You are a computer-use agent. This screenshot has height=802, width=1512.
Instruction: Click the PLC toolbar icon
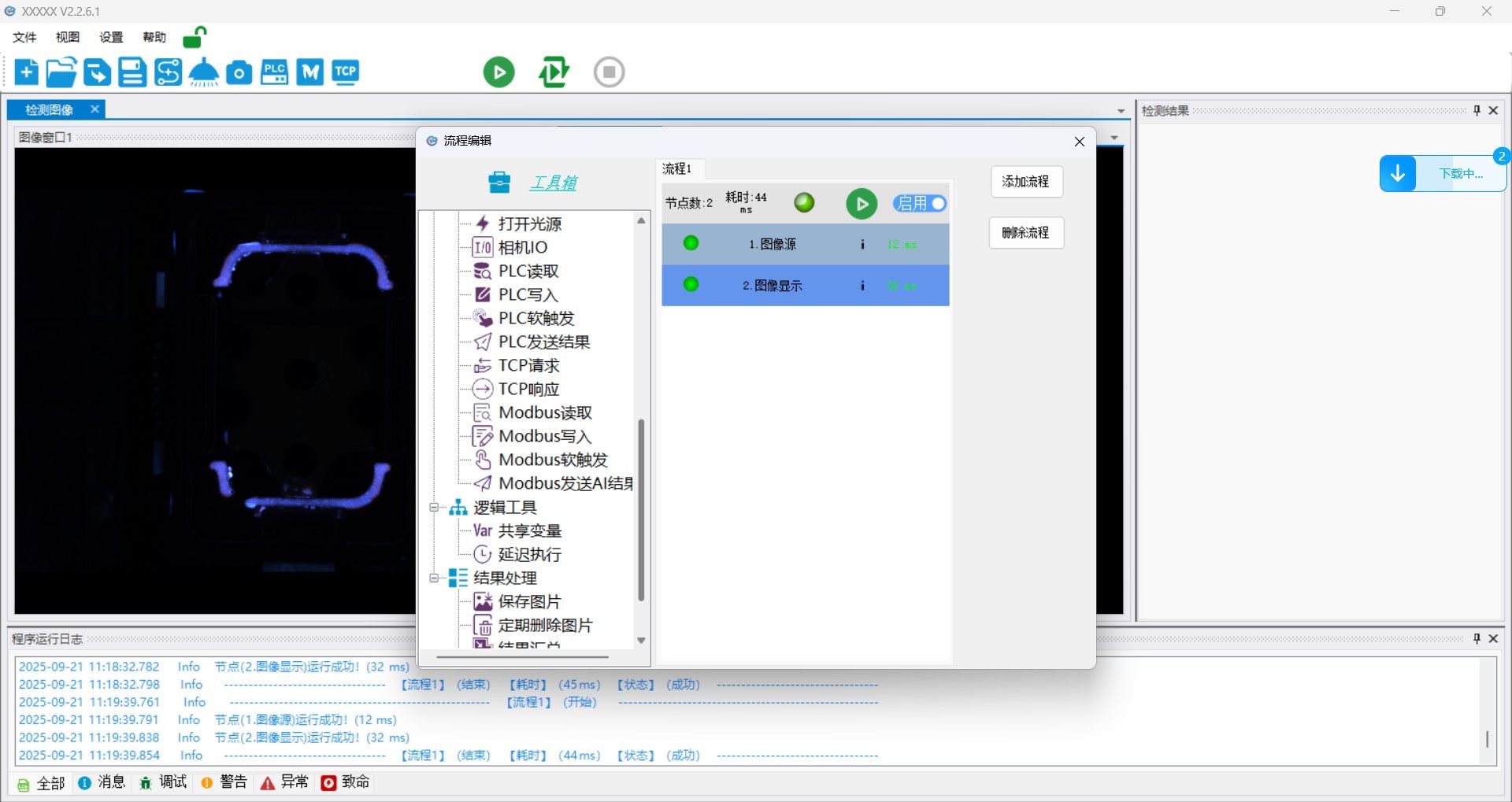click(274, 72)
